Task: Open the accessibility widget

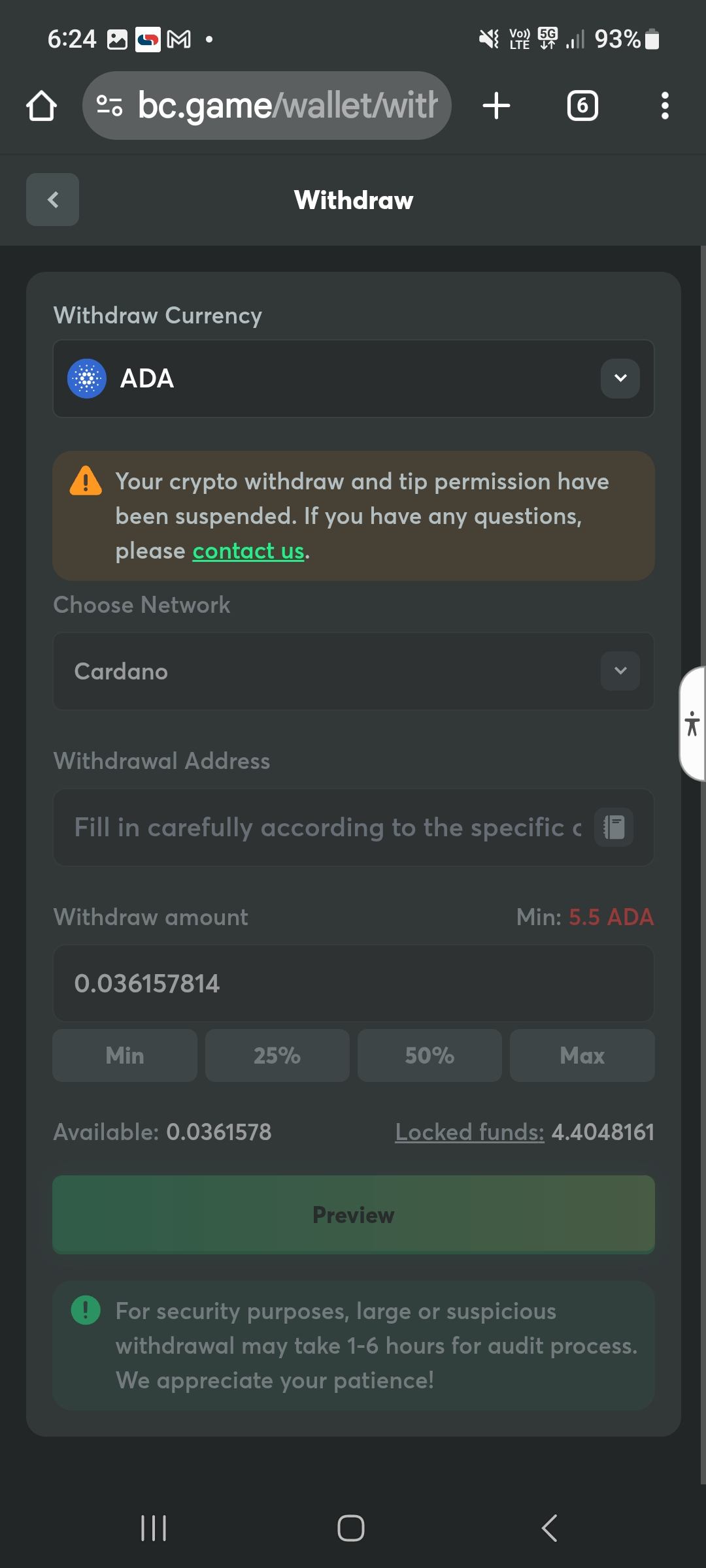Action: (x=692, y=724)
